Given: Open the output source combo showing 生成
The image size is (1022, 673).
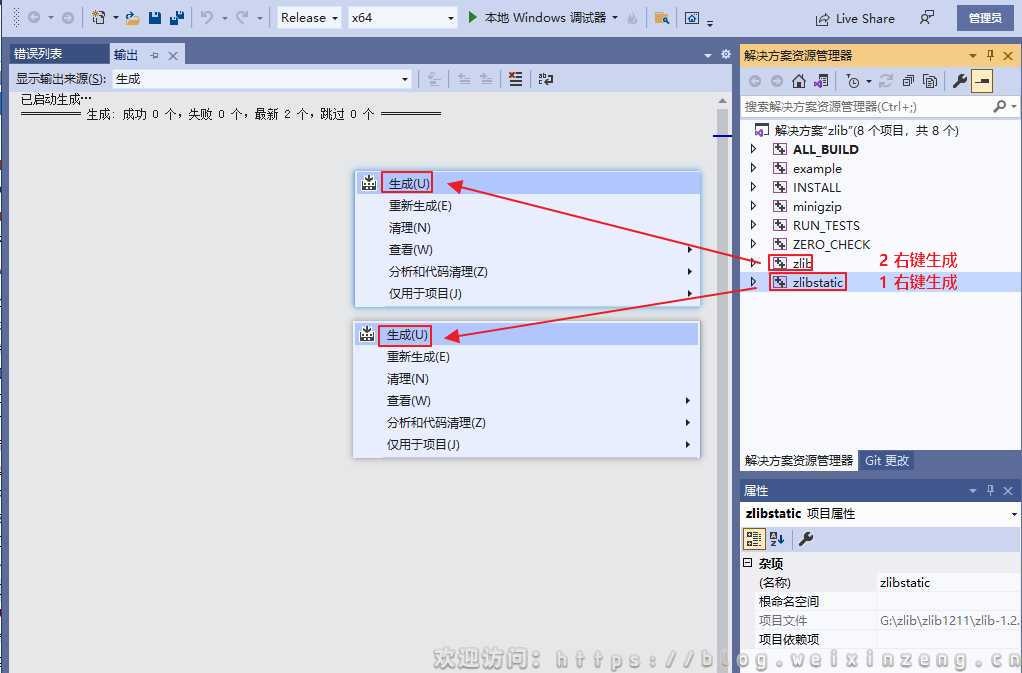Looking at the screenshot, I should click(x=262, y=79).
